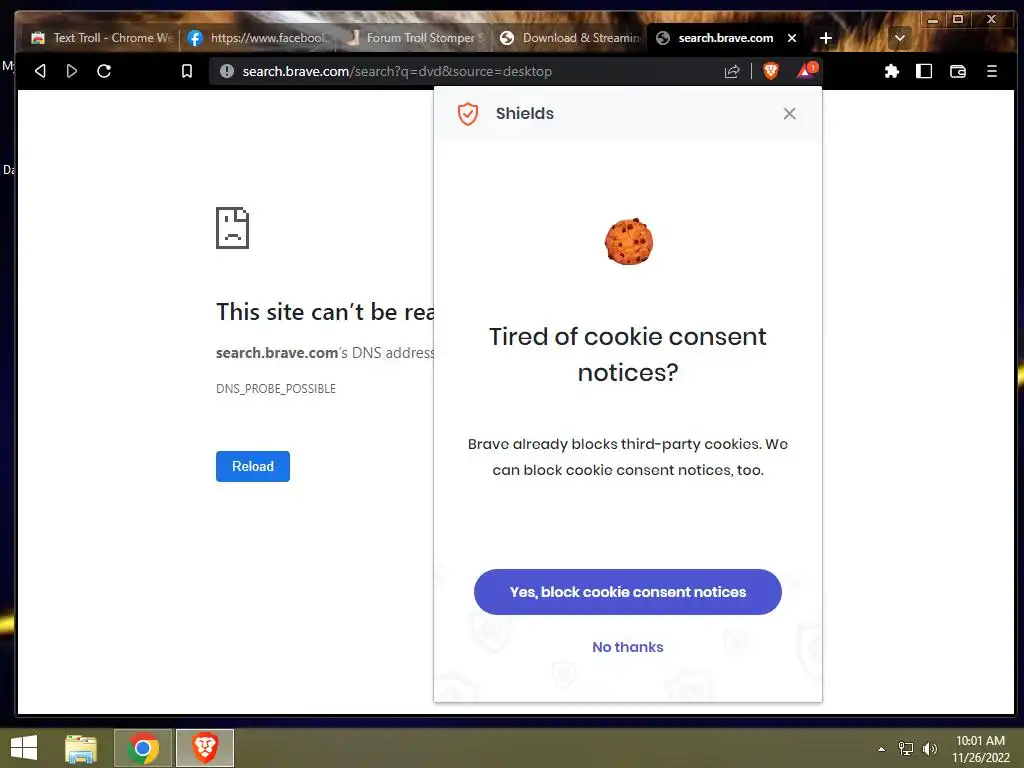This screenshot has height=768, width=1024.
Task: Click the cookie image in Shields popup
Action: coord(628,242)
